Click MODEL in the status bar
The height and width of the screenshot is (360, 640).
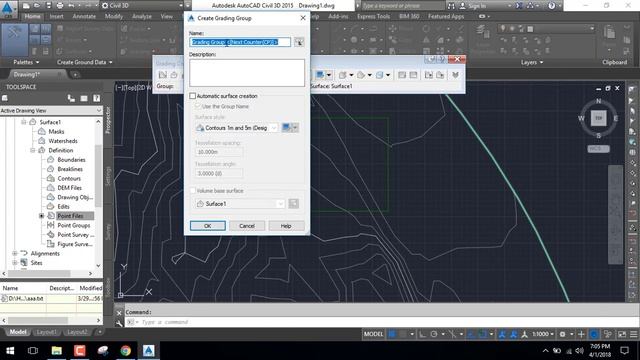point(373,334)
